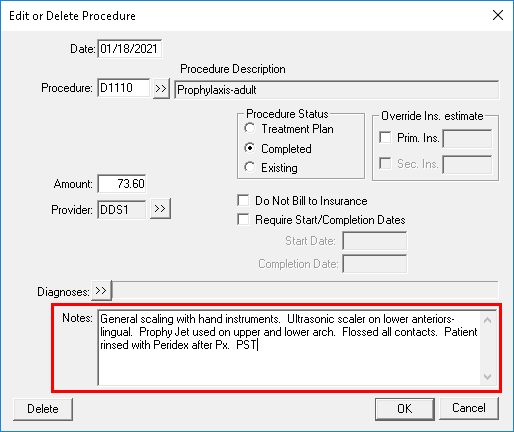Click the Procedure code field D1110

(124, 88)
